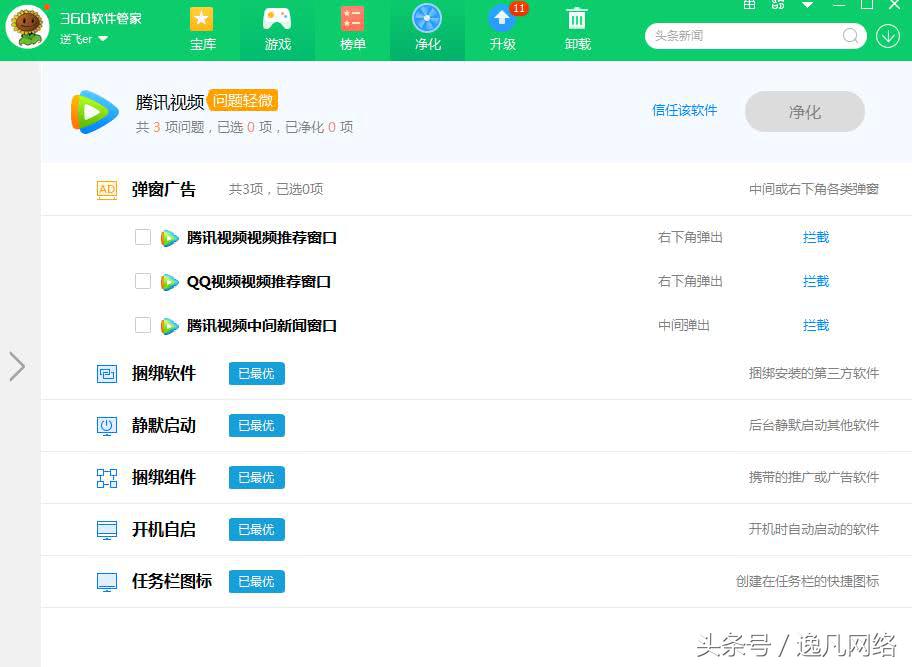
Task: Expand the 捆绑组件 section
Action: pos(476,477)
